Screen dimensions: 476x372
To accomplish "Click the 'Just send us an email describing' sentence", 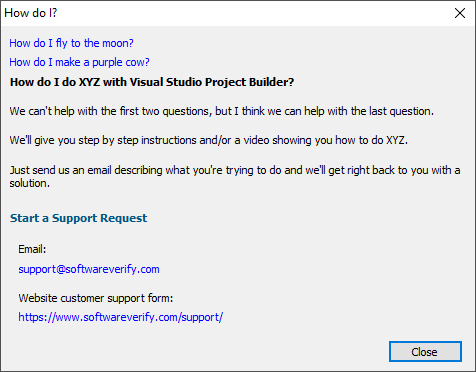I will pos(235,176).
